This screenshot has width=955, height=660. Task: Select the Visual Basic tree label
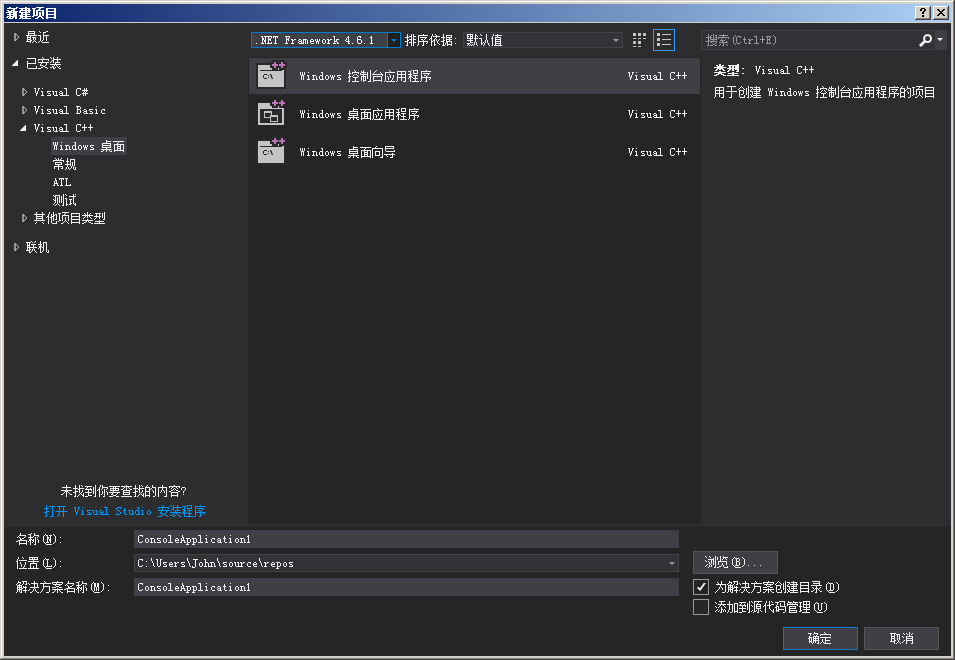pyautogui.click(x=69, y=110)
